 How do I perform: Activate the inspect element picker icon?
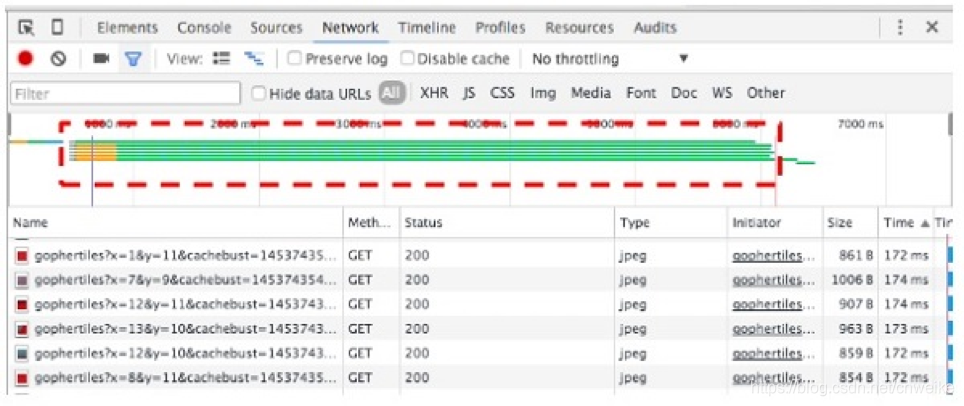point(26,28)
